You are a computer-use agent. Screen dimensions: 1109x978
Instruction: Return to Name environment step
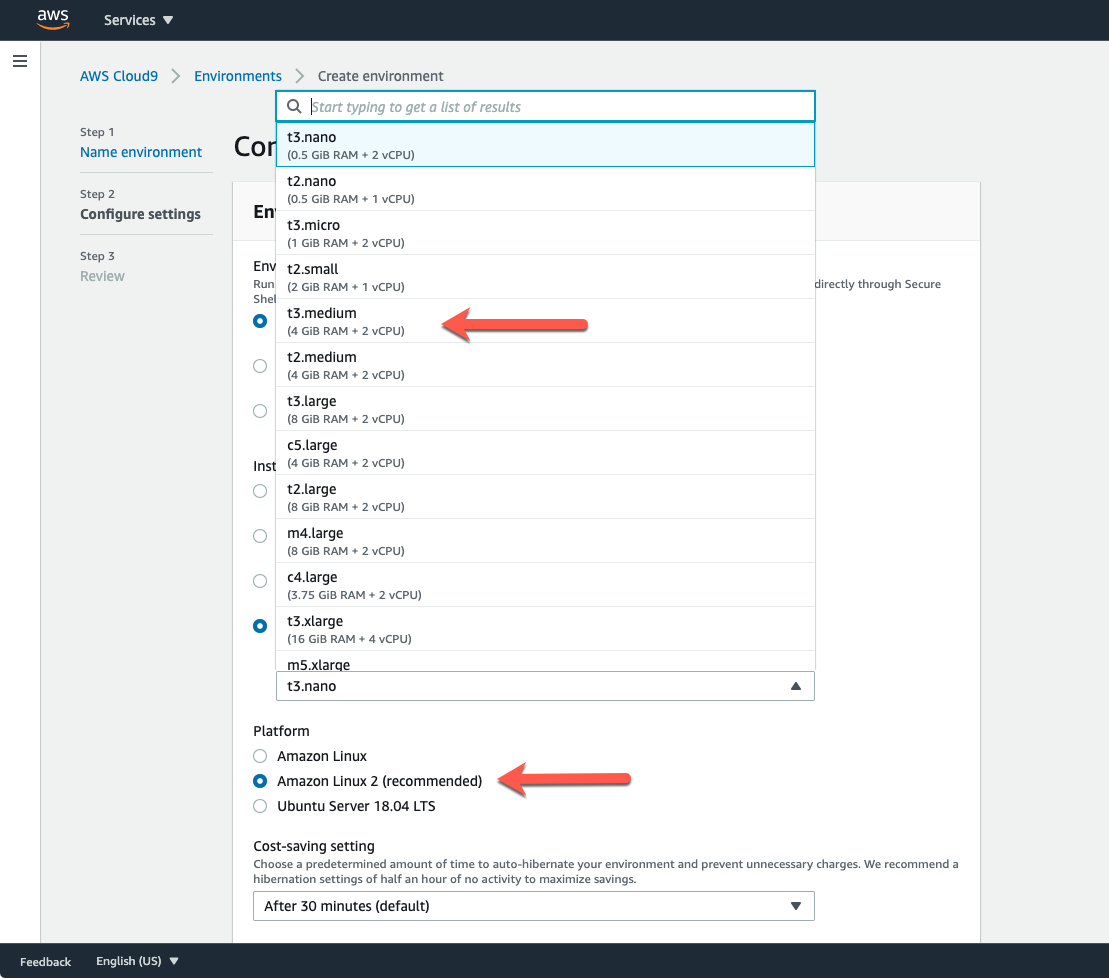[141, 152]
